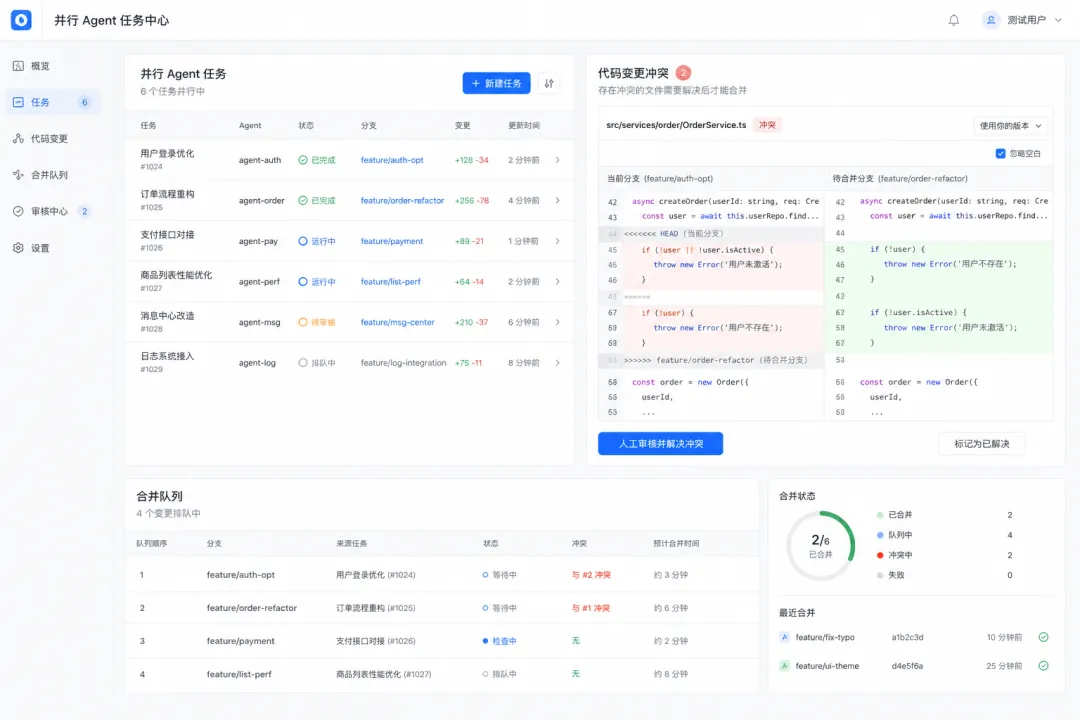Screen dimensions: 1080x720
Task: Open the feature/list-perf link in task table
Action: click(x=391, y=282)
